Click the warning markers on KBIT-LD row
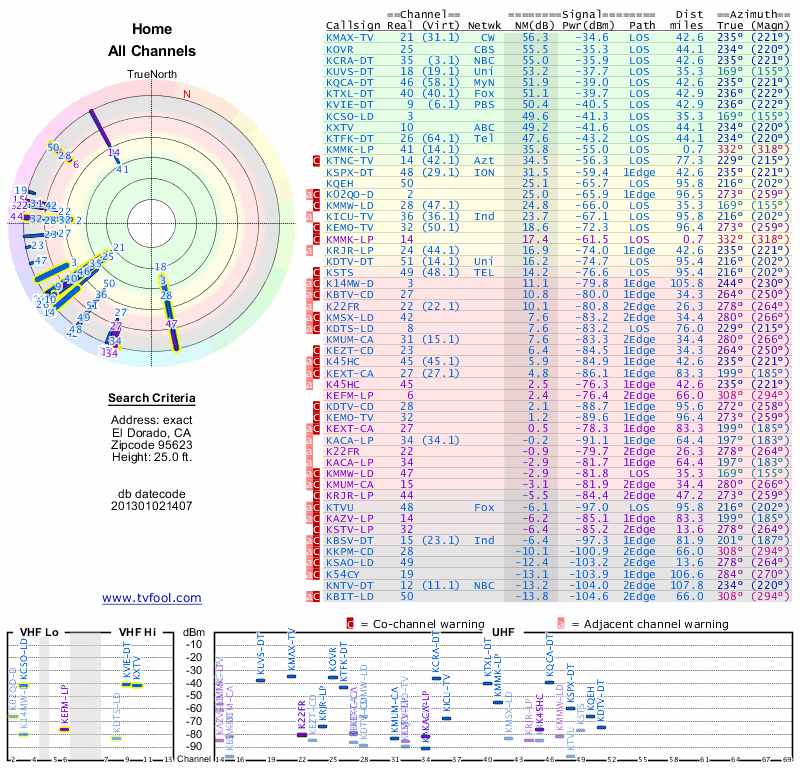 click(x=313, y=597)
